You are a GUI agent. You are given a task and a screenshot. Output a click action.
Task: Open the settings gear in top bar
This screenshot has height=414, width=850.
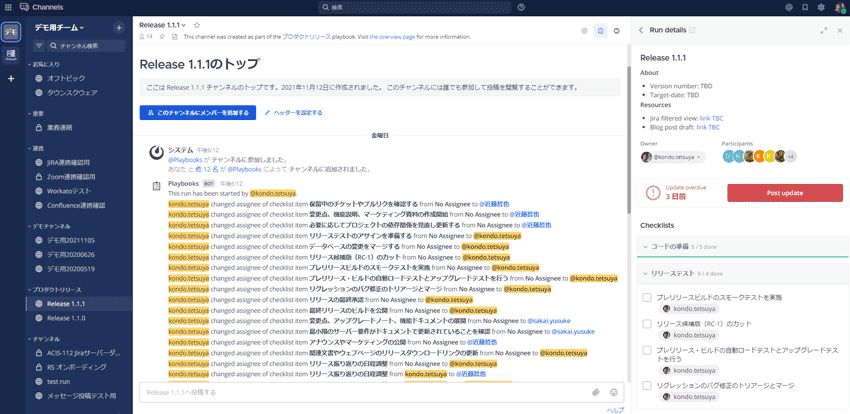821,7
